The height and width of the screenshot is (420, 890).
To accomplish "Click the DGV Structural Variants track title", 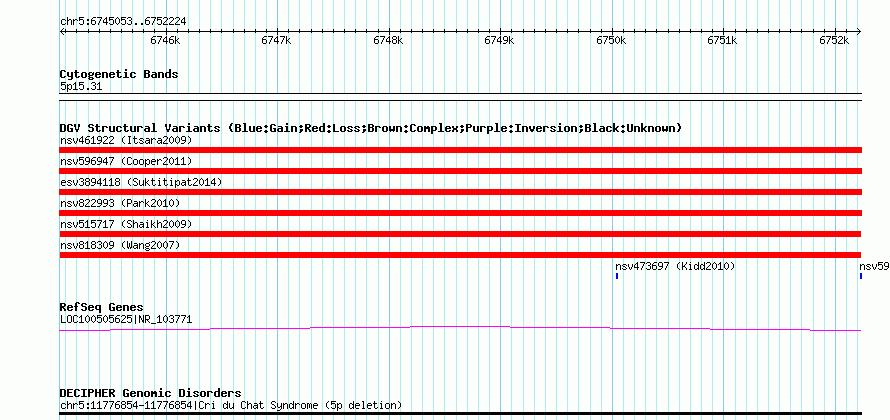I will tap(371, 128).
